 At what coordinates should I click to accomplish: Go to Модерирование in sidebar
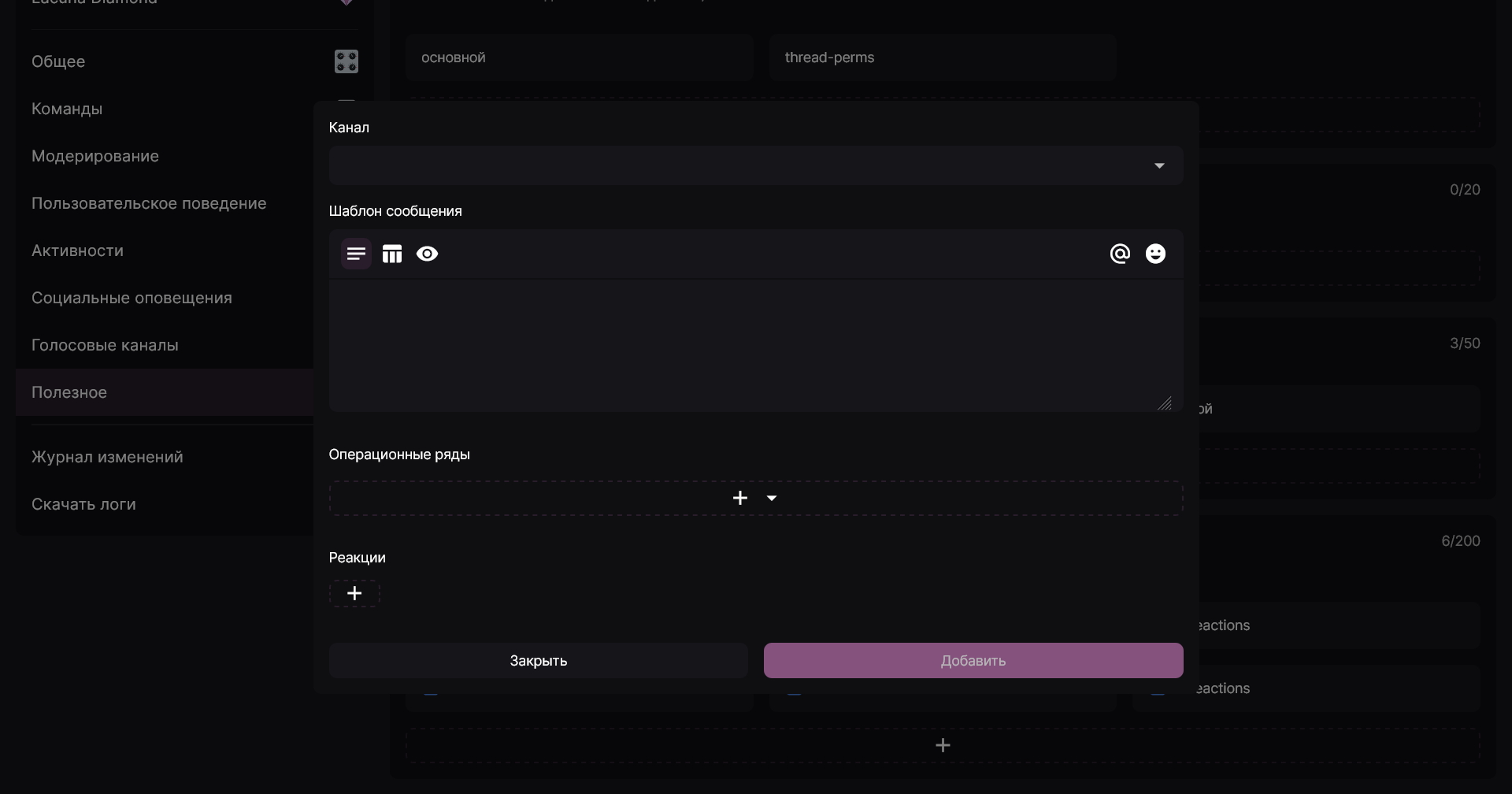click(95, 156)
